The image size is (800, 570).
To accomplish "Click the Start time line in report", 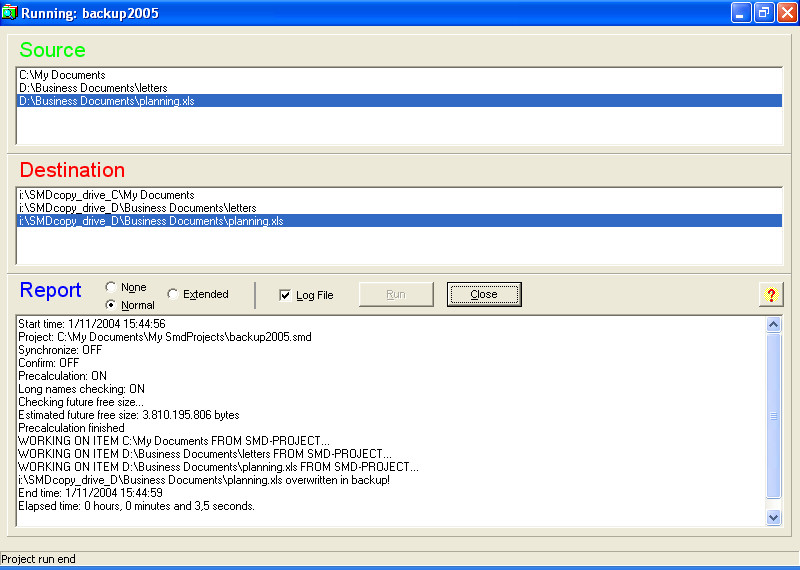I will click(92, 324).
